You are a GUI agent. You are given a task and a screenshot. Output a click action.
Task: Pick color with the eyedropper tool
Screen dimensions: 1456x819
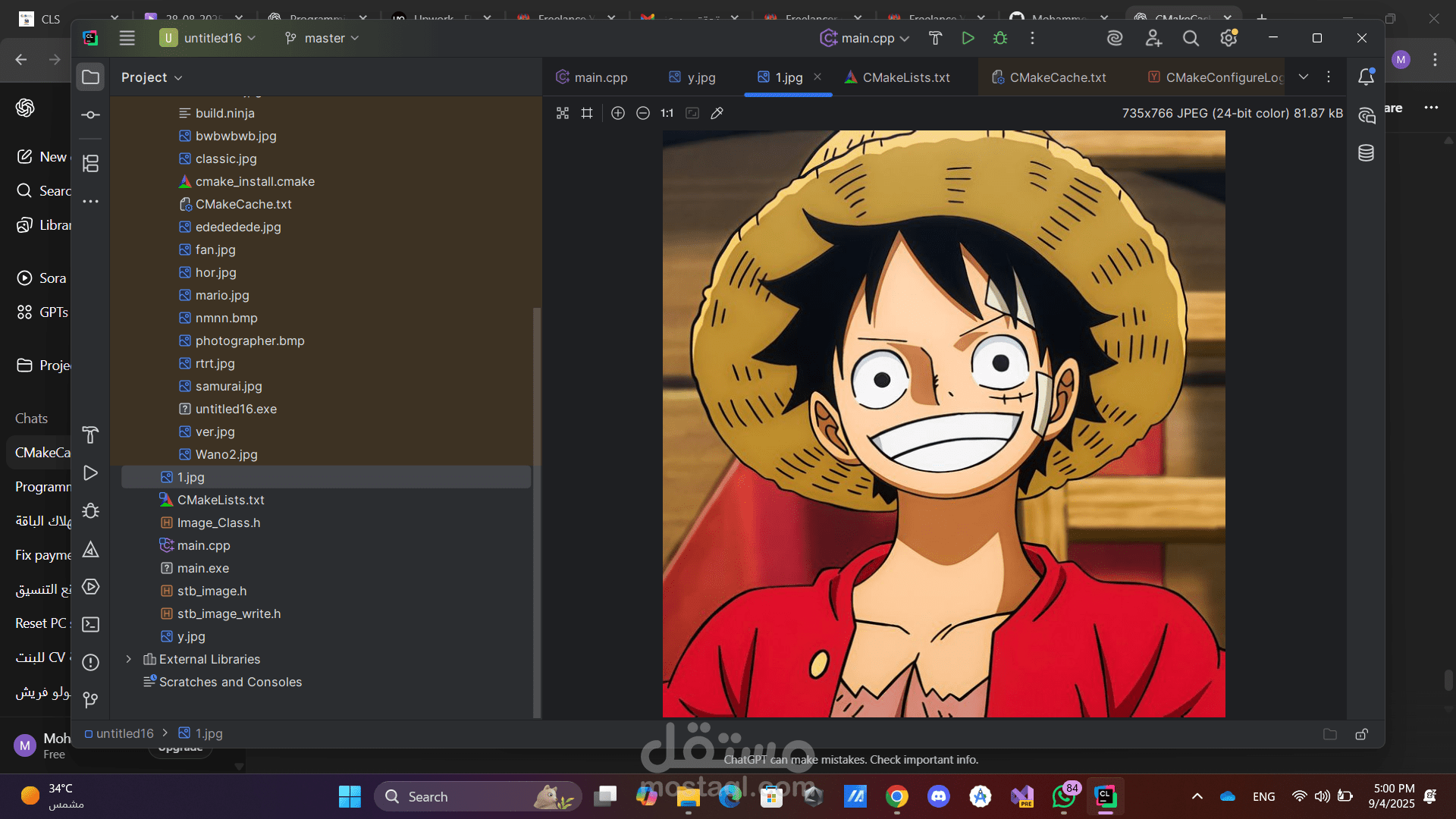pos(717,113)
